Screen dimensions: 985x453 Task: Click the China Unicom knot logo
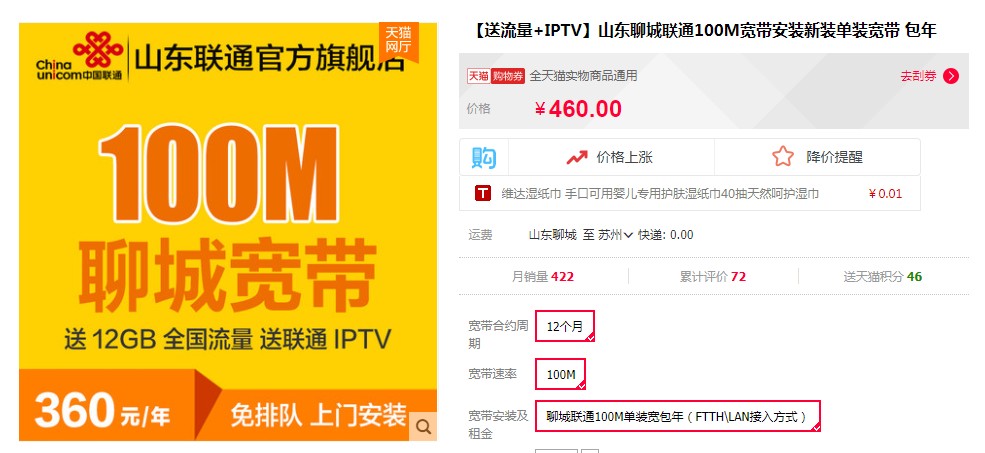point(98,50)
